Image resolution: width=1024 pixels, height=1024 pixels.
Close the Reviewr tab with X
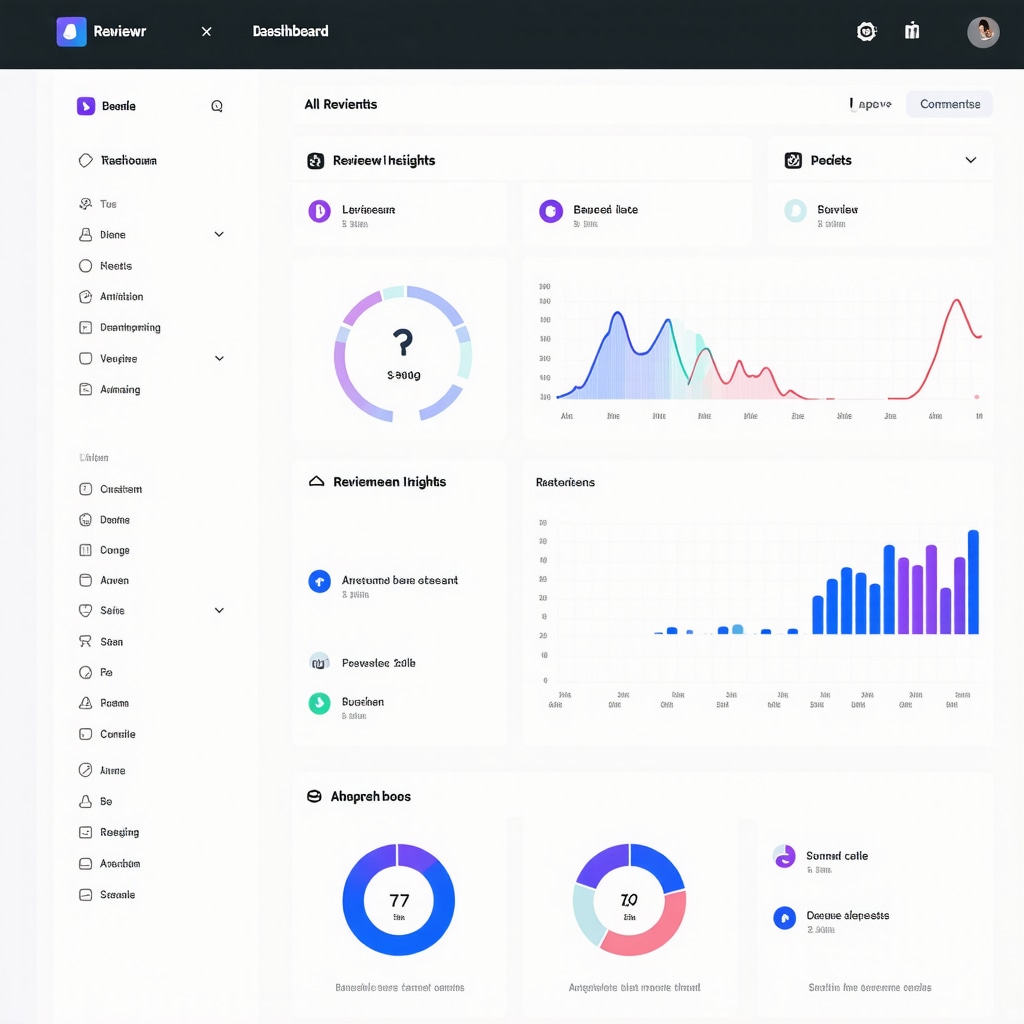tap(206, 31)
